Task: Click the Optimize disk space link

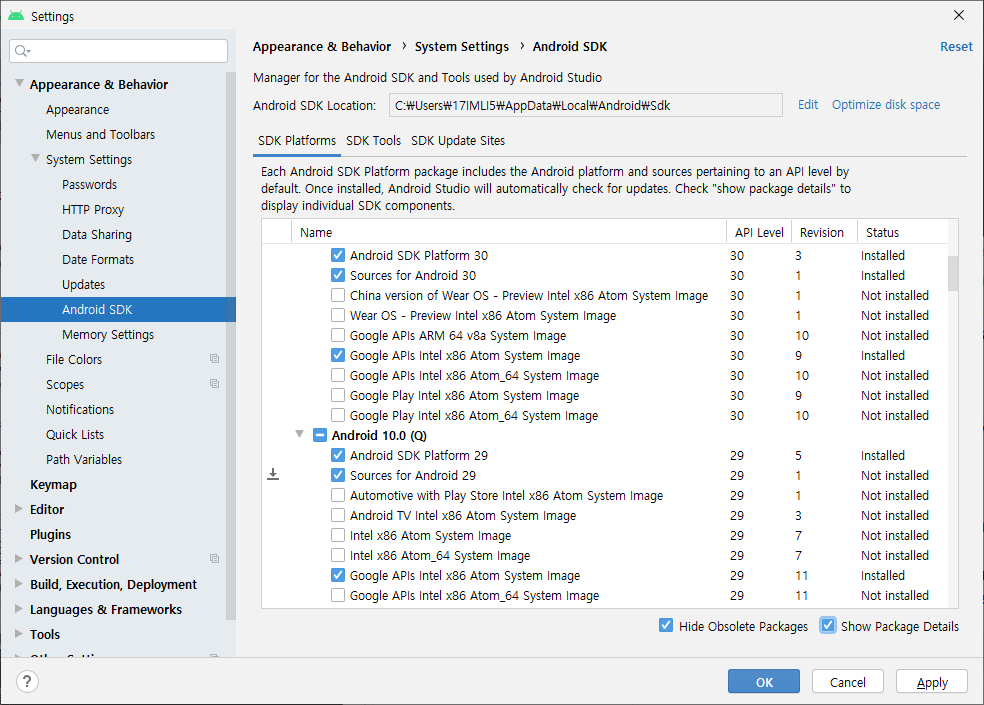Action: 885,104
